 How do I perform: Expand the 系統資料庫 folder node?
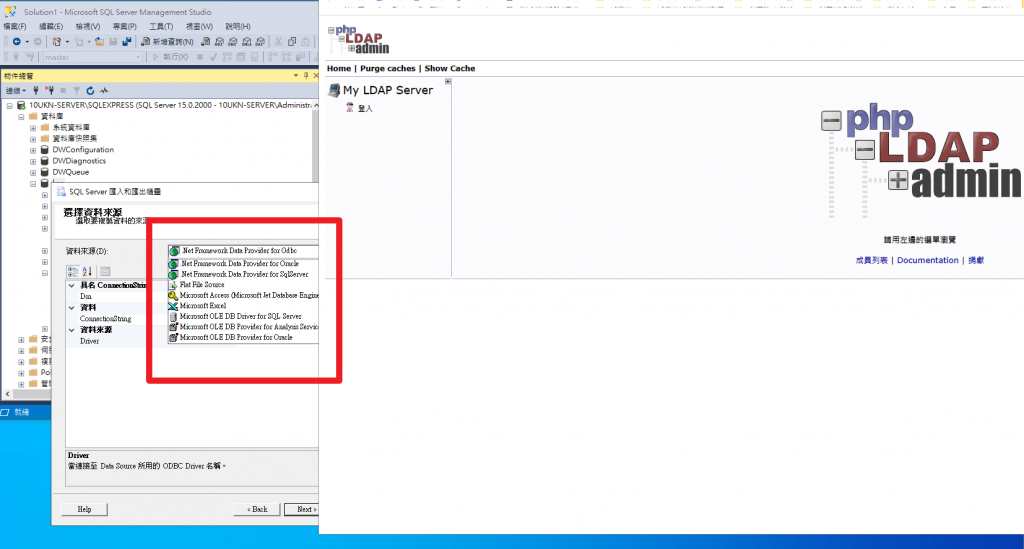(x=33, y=128)
